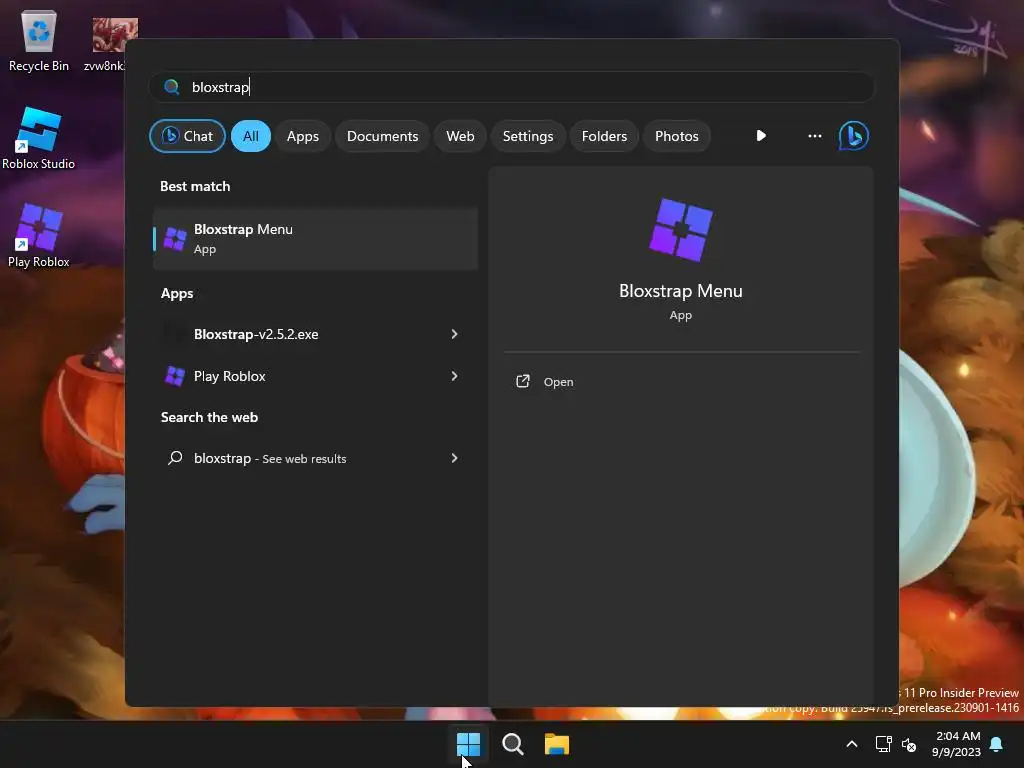The height and width of the screenshot is (768, 1024).
Task: Open File Explorer from the taskbar
Action: (556, 744)
